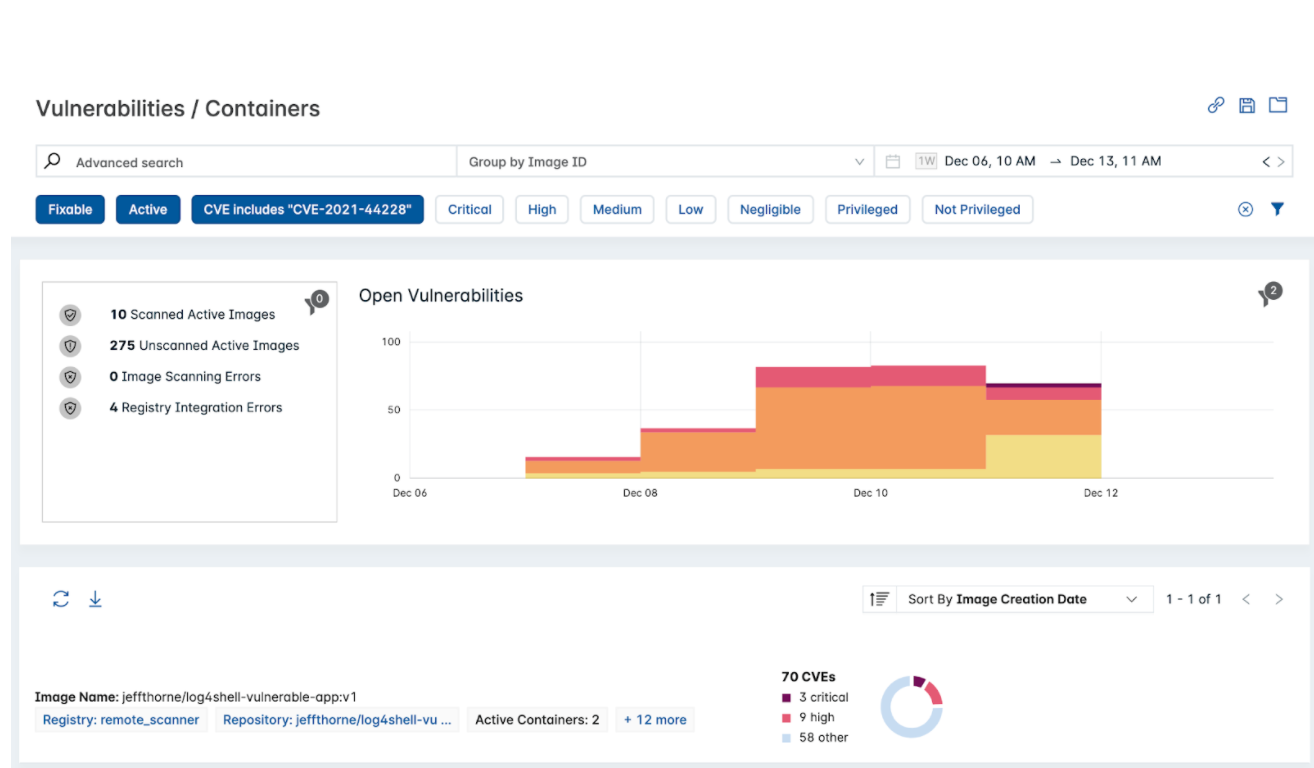Open the saved views folder icon
This screenshot has height=768, width=1314.
click(1278, 105)
